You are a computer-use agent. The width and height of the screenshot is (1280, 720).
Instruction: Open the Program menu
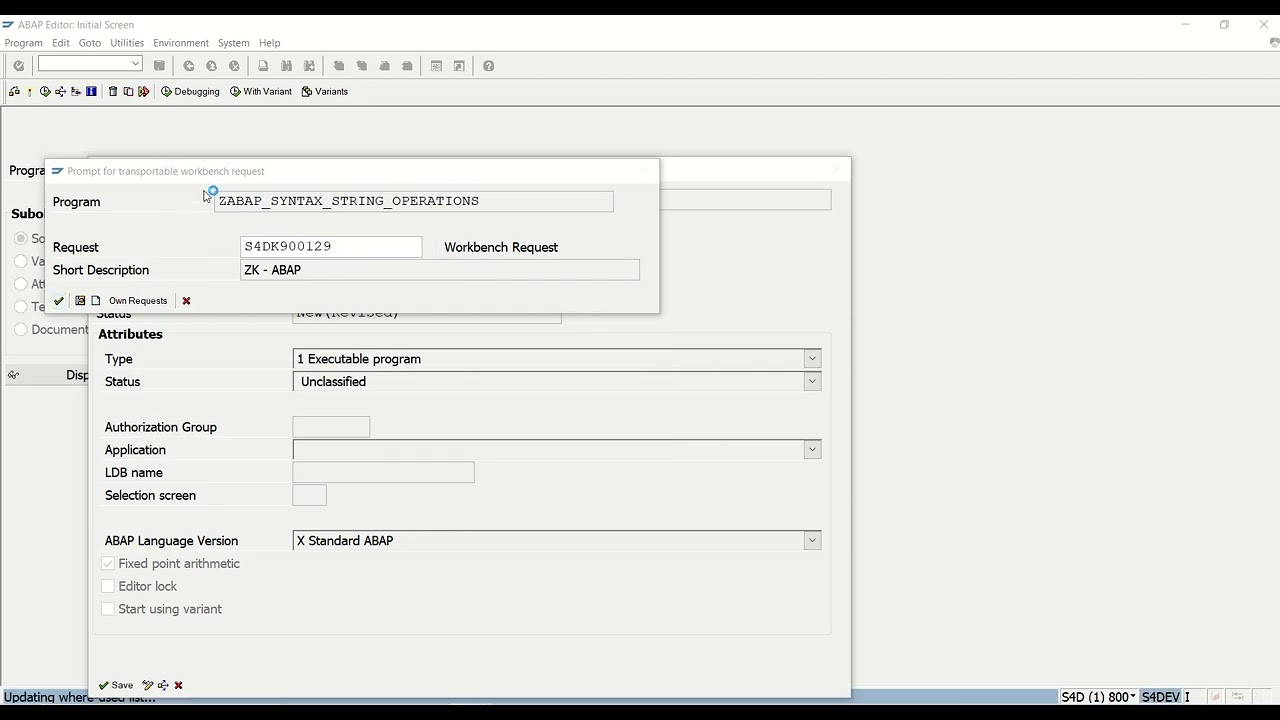tap(24, 43)
